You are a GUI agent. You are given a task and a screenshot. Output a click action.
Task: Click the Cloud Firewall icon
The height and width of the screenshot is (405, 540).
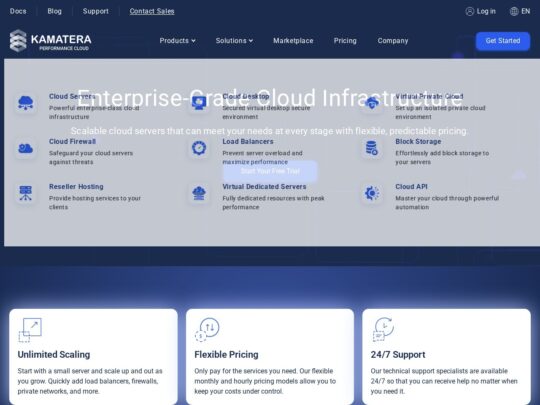coord(25,148)
